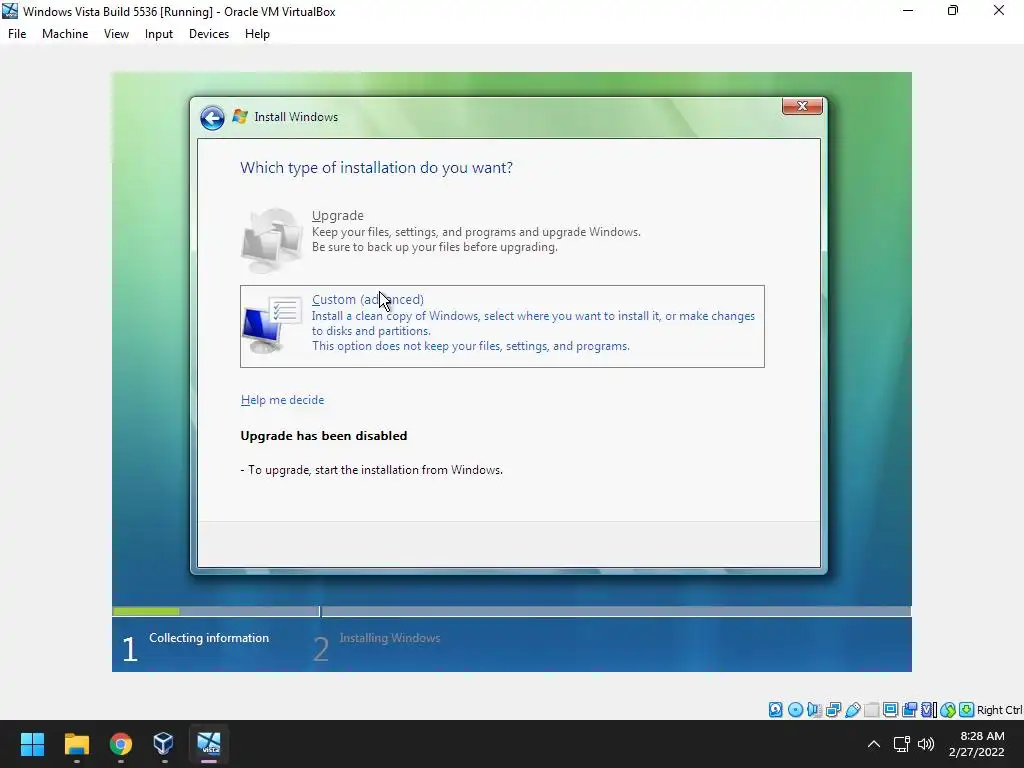Minimize the VirtualBox window

[x=908, y=11]
